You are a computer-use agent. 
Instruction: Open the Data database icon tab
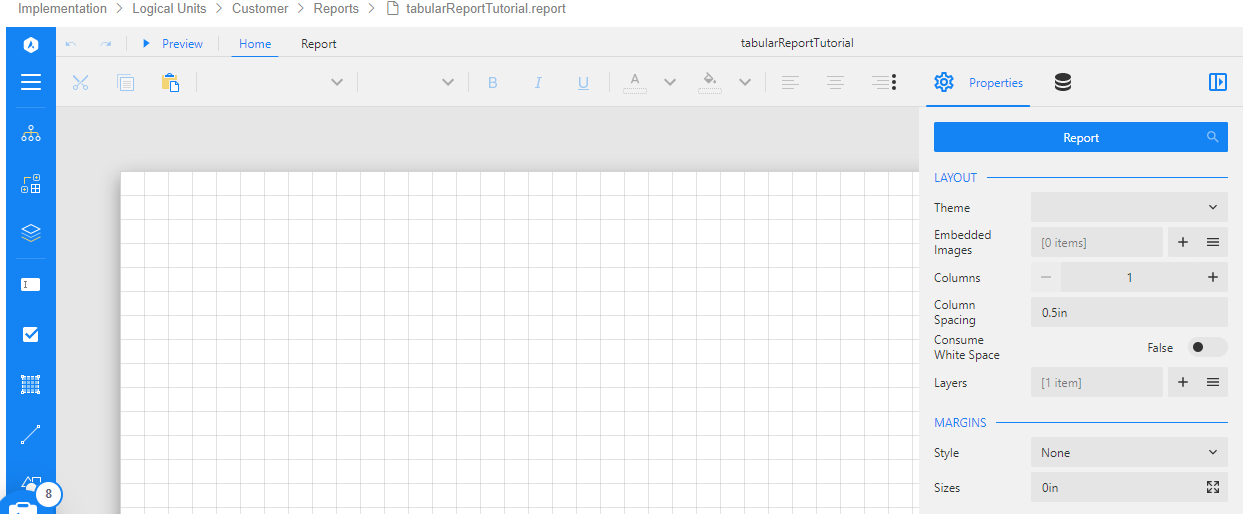tap(1063, 83)
